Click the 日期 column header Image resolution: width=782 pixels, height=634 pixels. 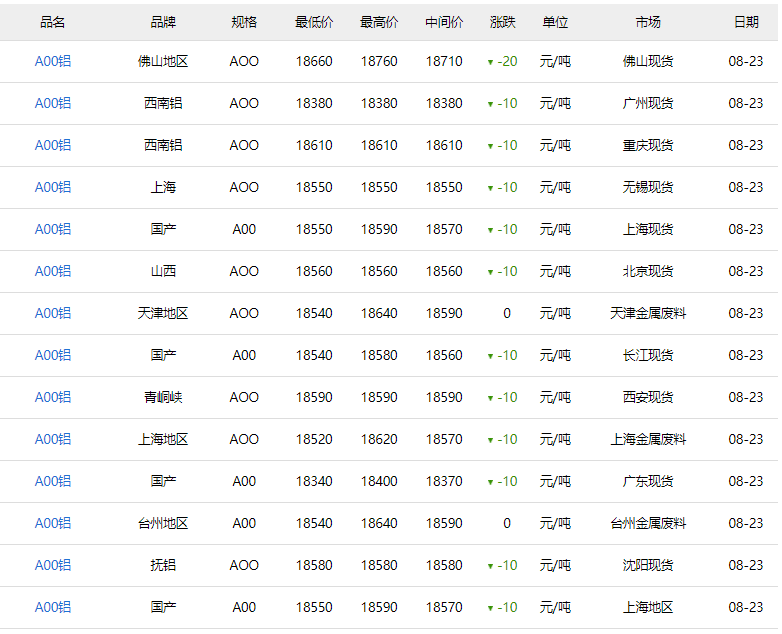click(745, 22)
